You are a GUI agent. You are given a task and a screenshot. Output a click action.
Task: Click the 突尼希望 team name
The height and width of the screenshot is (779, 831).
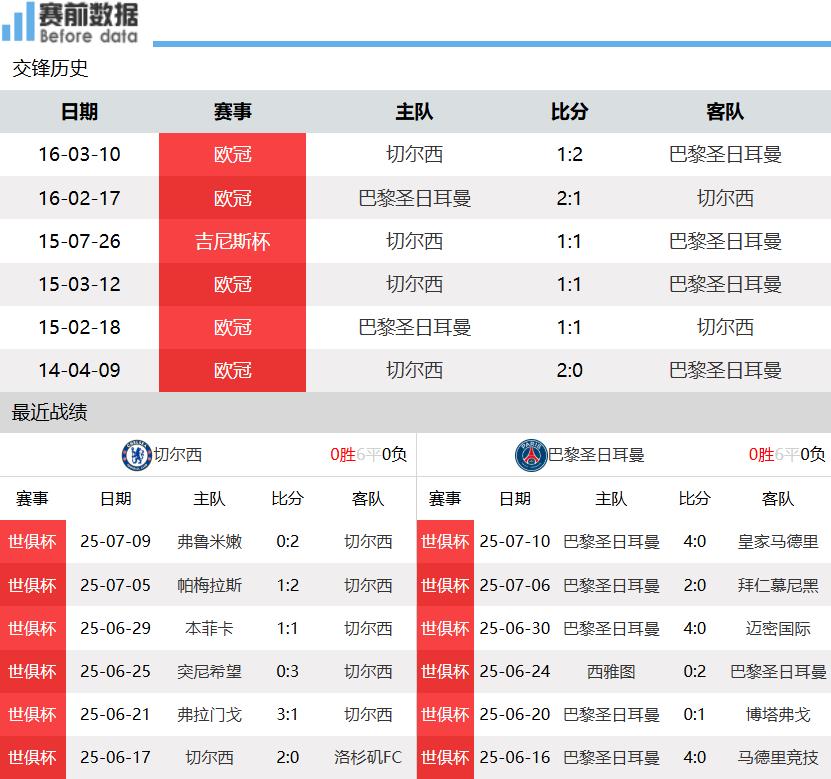click(x=209, y=671)
